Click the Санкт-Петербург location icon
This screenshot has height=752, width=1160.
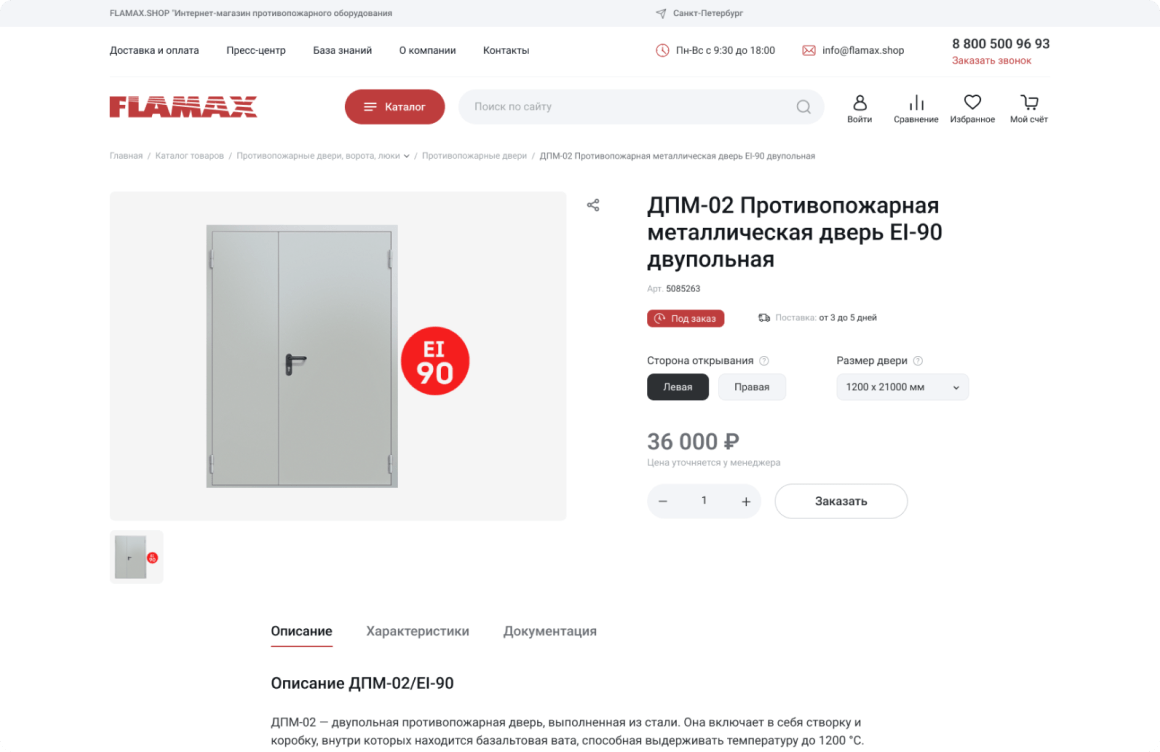pos(661,13)
